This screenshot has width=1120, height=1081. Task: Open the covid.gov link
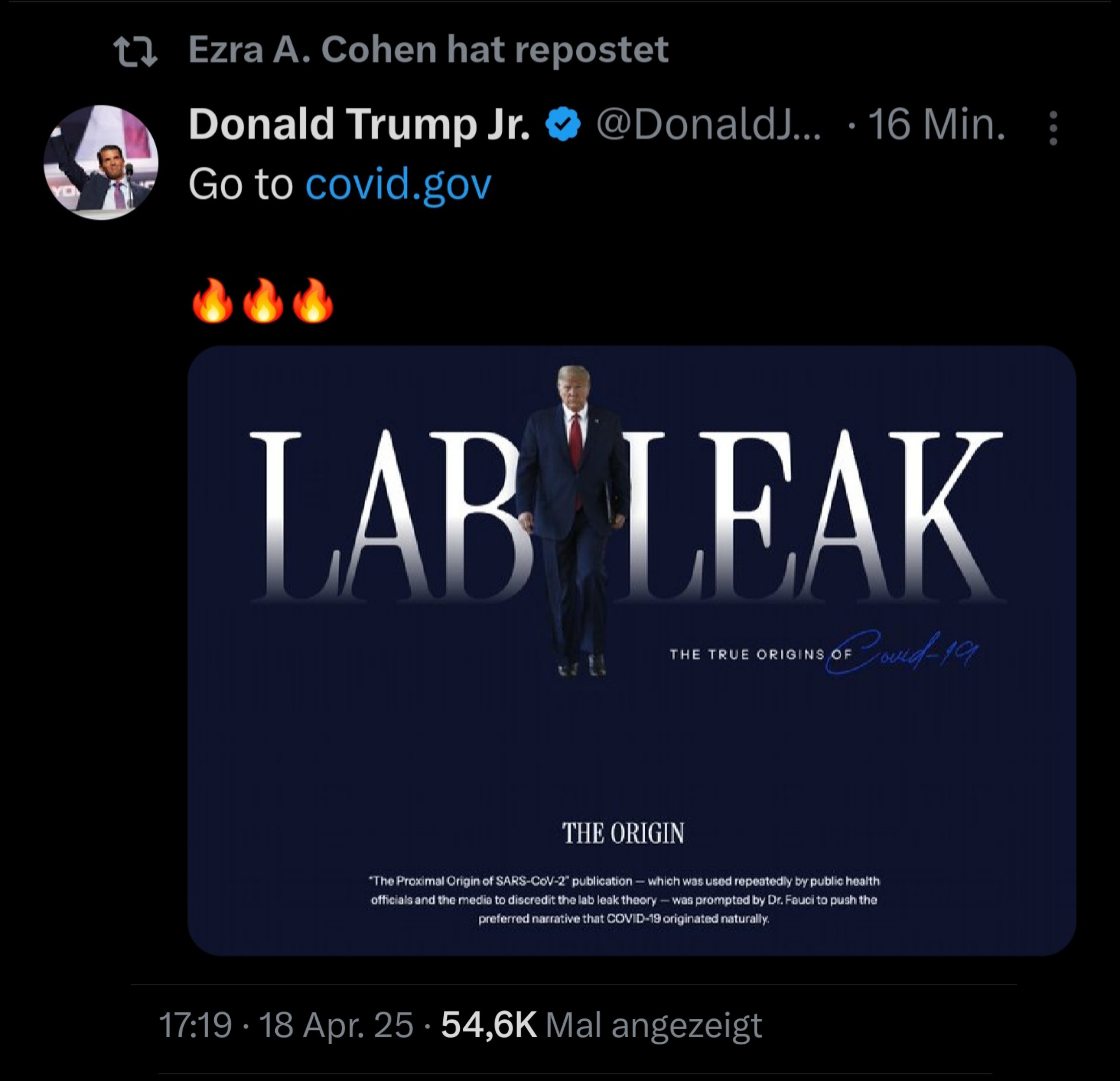coord(398,185)
